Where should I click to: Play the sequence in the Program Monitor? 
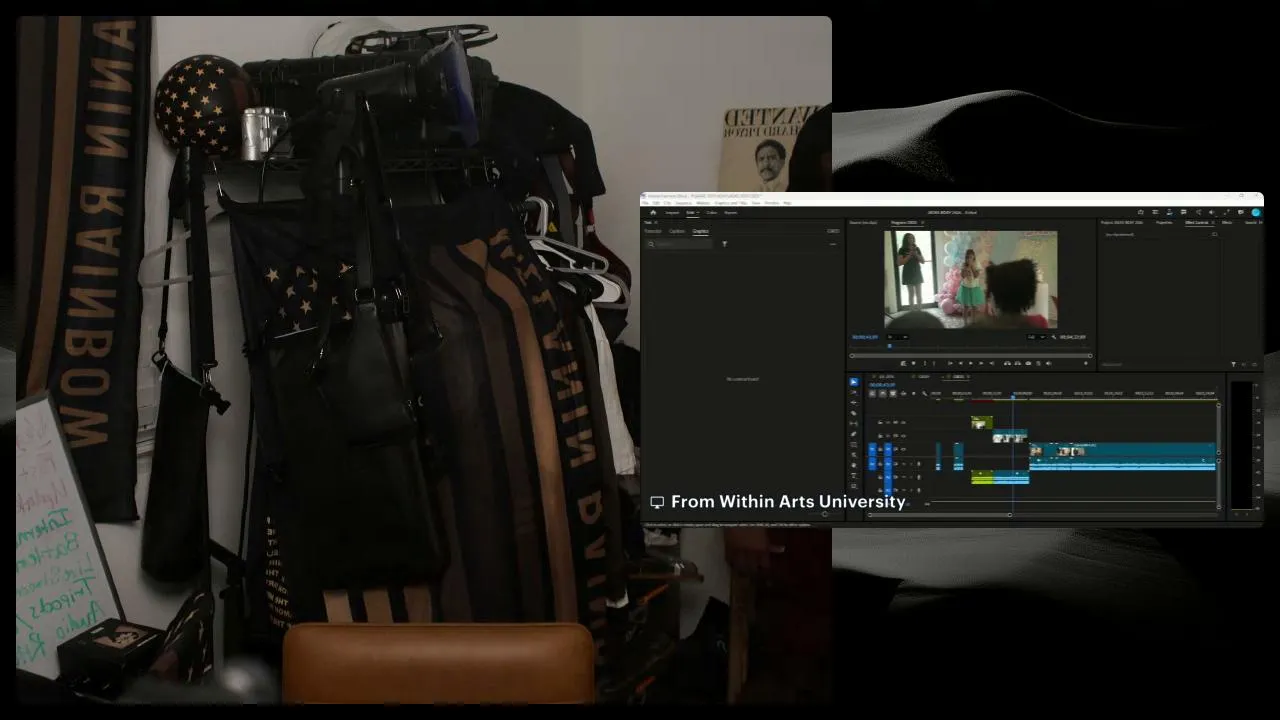click(970, 363)
